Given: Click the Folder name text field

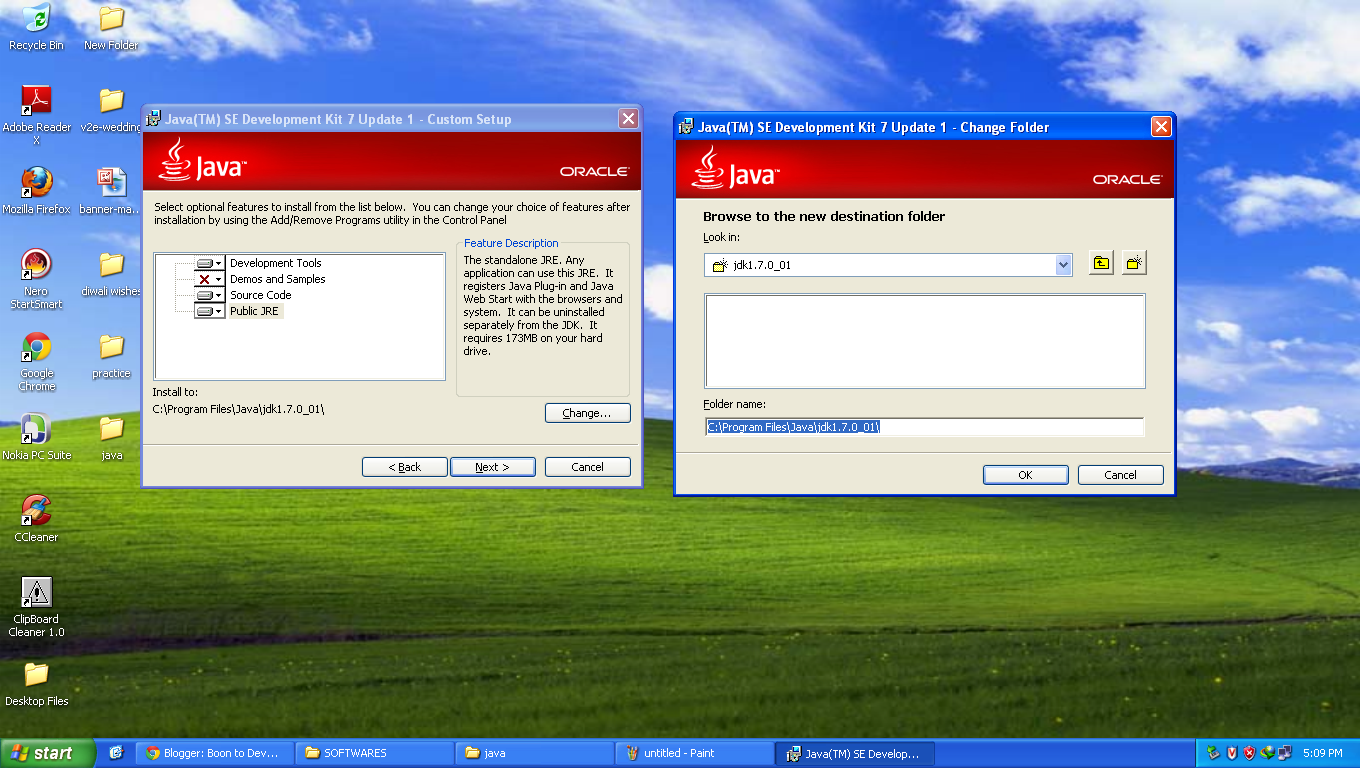Looking at the screenshot, I should [x=924, y=427].
